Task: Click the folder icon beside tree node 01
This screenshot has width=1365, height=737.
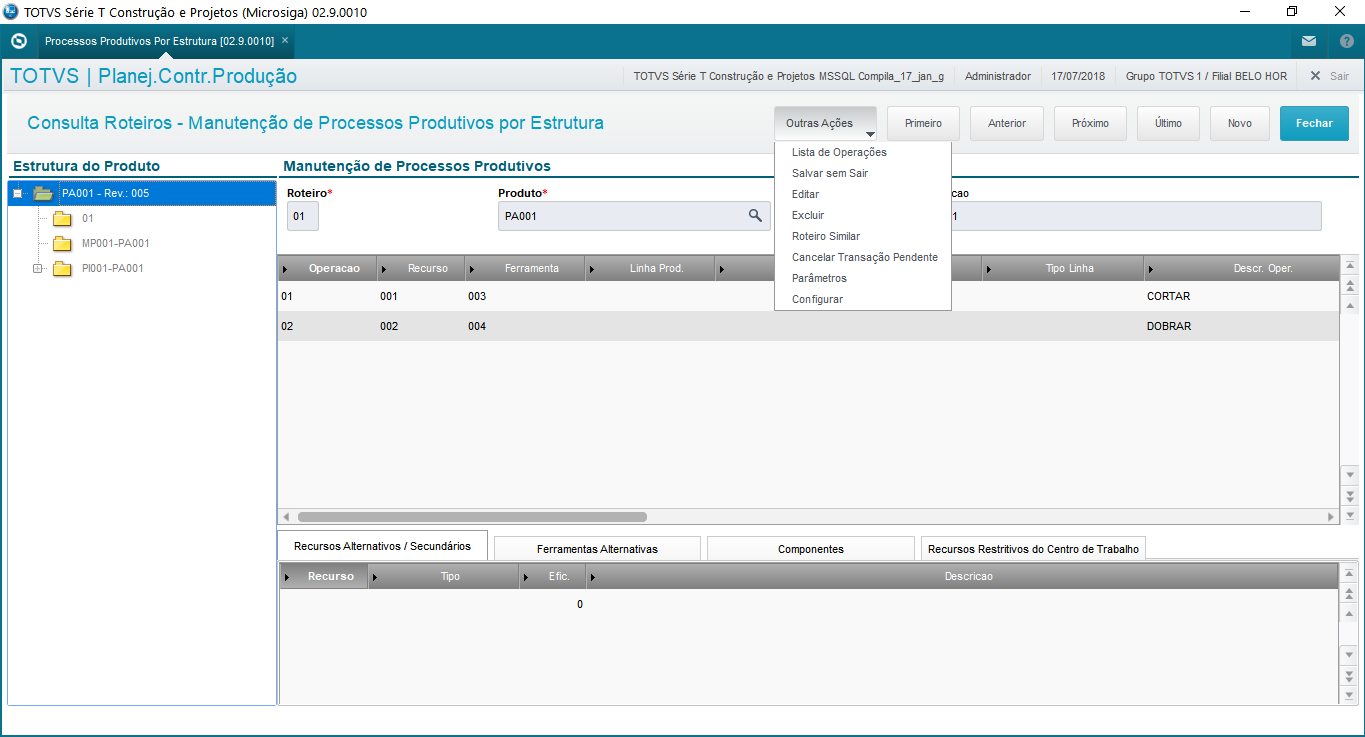Action: (x=62, y=218)
